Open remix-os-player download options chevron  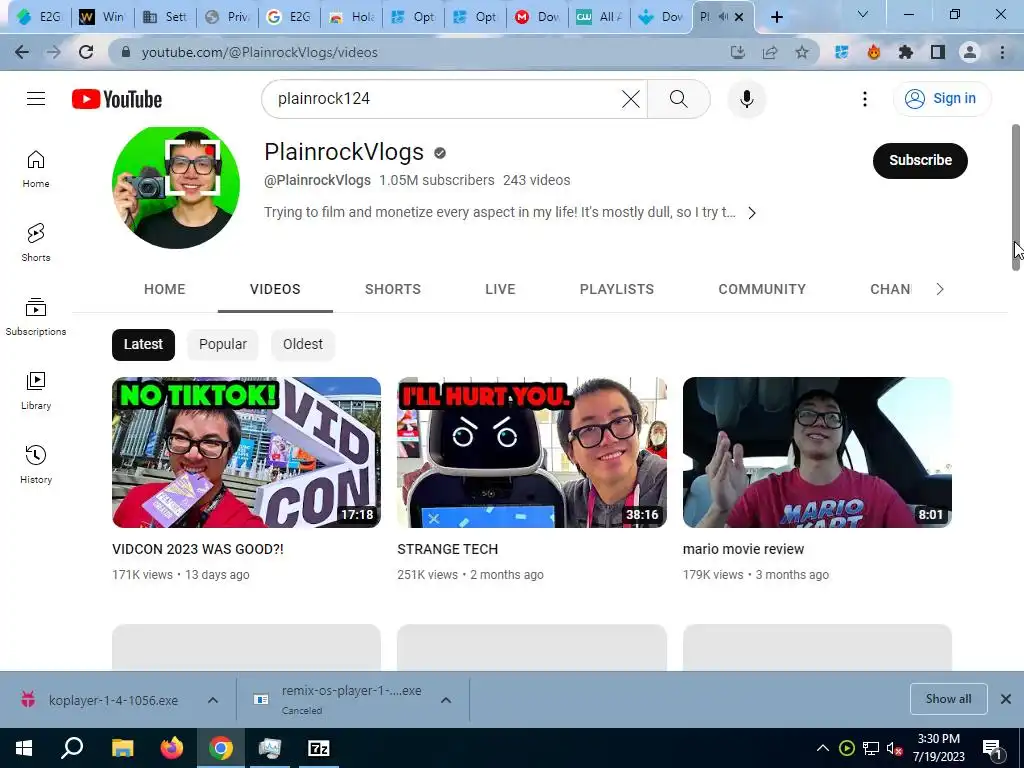tap(446, 700)
